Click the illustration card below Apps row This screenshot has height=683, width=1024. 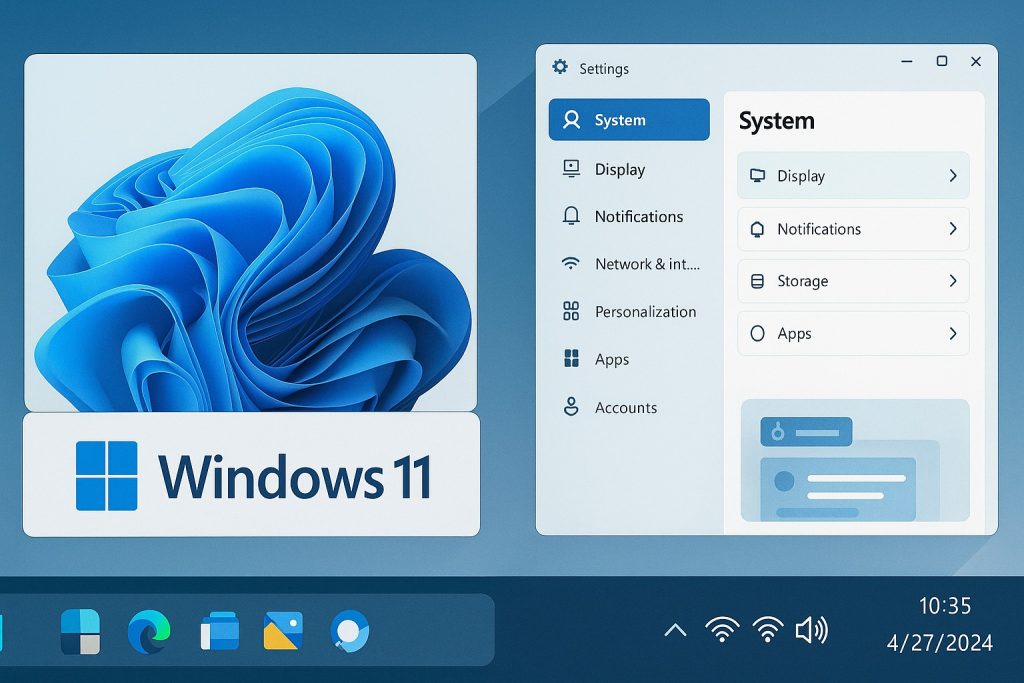[855, 460]
